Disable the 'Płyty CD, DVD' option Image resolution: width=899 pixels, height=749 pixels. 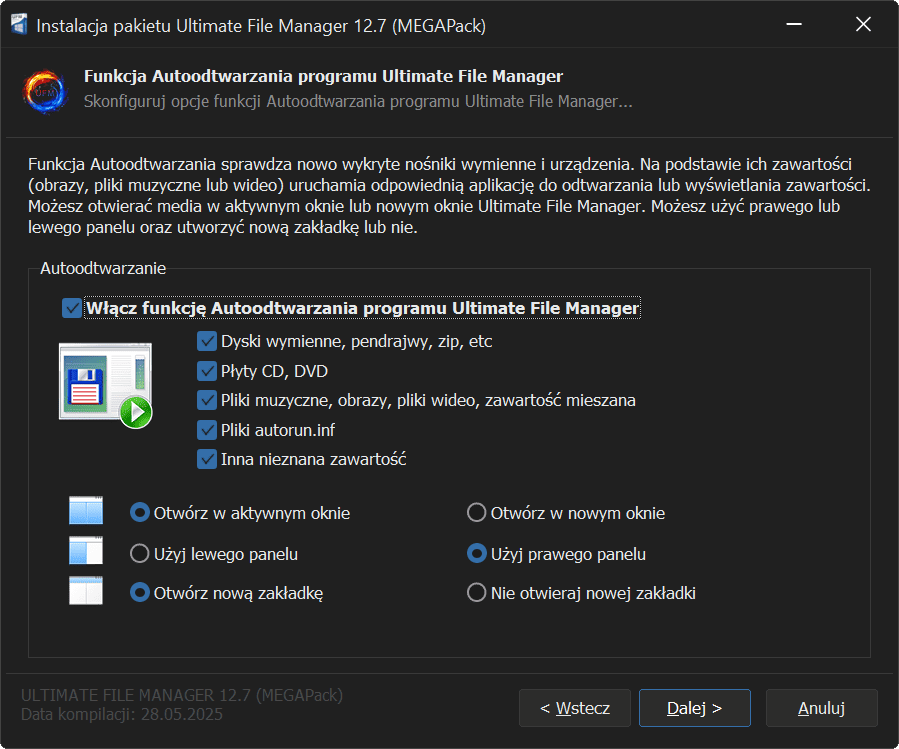(x=208, y=371)
